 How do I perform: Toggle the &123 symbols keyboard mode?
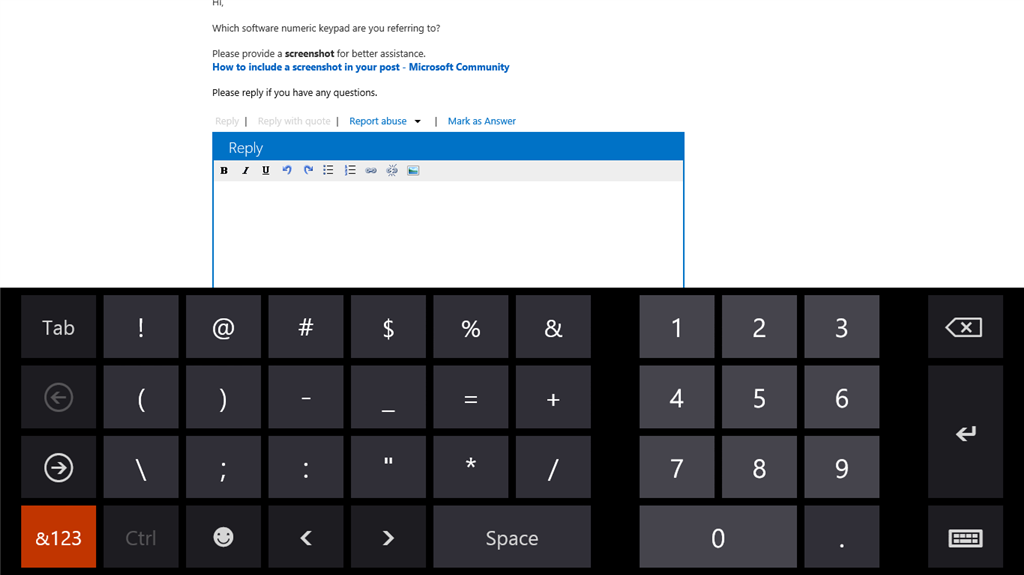point(58,537)
